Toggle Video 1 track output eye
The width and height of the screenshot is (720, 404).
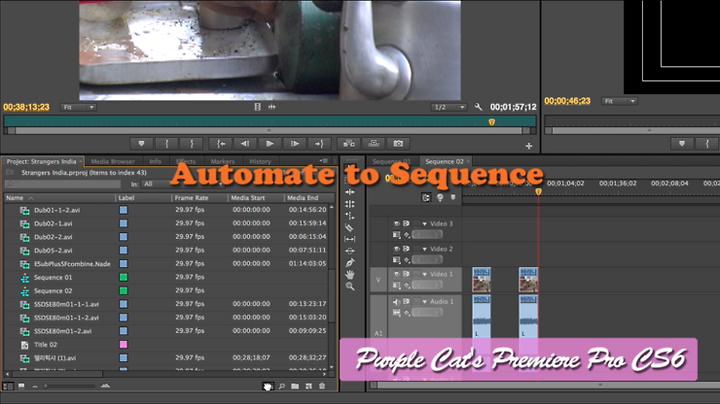(396, 274)
